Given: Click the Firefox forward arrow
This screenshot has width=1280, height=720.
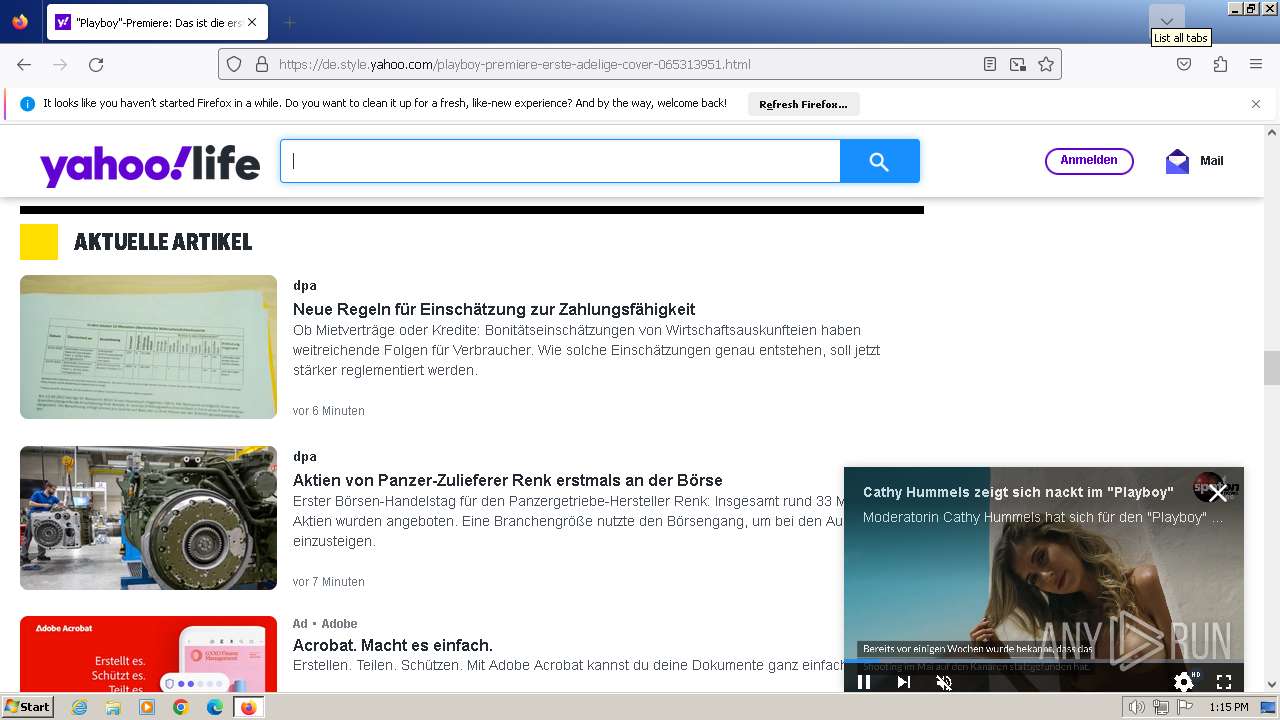Looking at the screenshot, I should click(60, 64).
